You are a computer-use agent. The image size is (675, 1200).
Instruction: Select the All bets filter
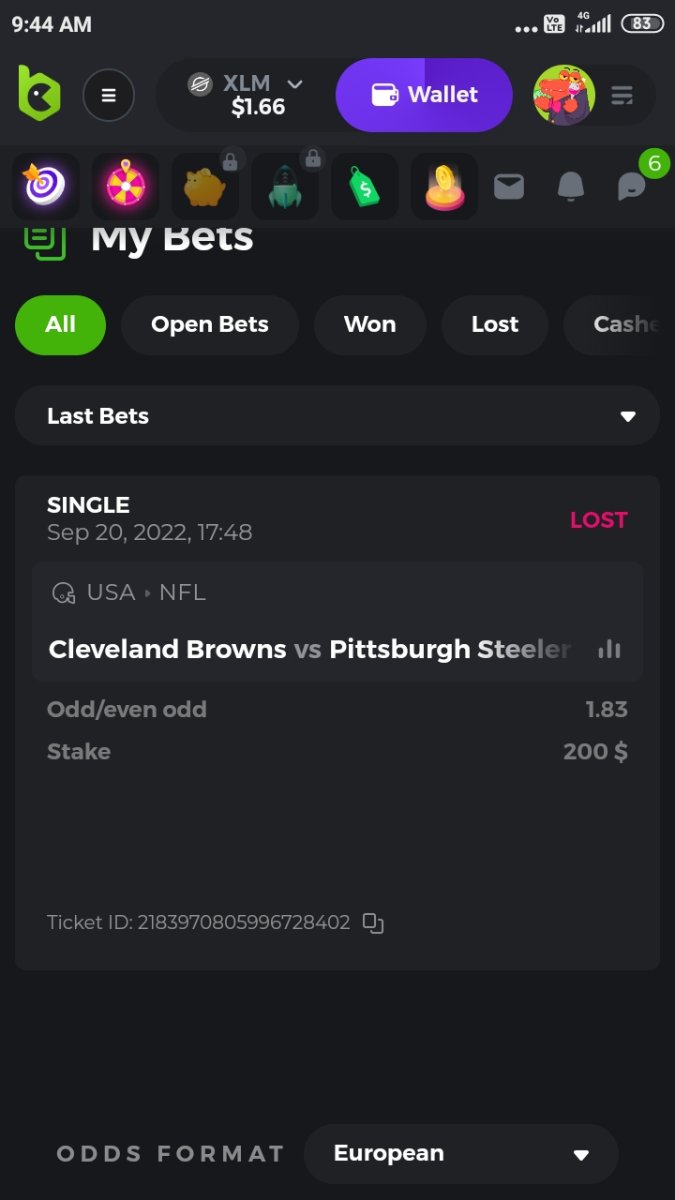click(60, 324)
